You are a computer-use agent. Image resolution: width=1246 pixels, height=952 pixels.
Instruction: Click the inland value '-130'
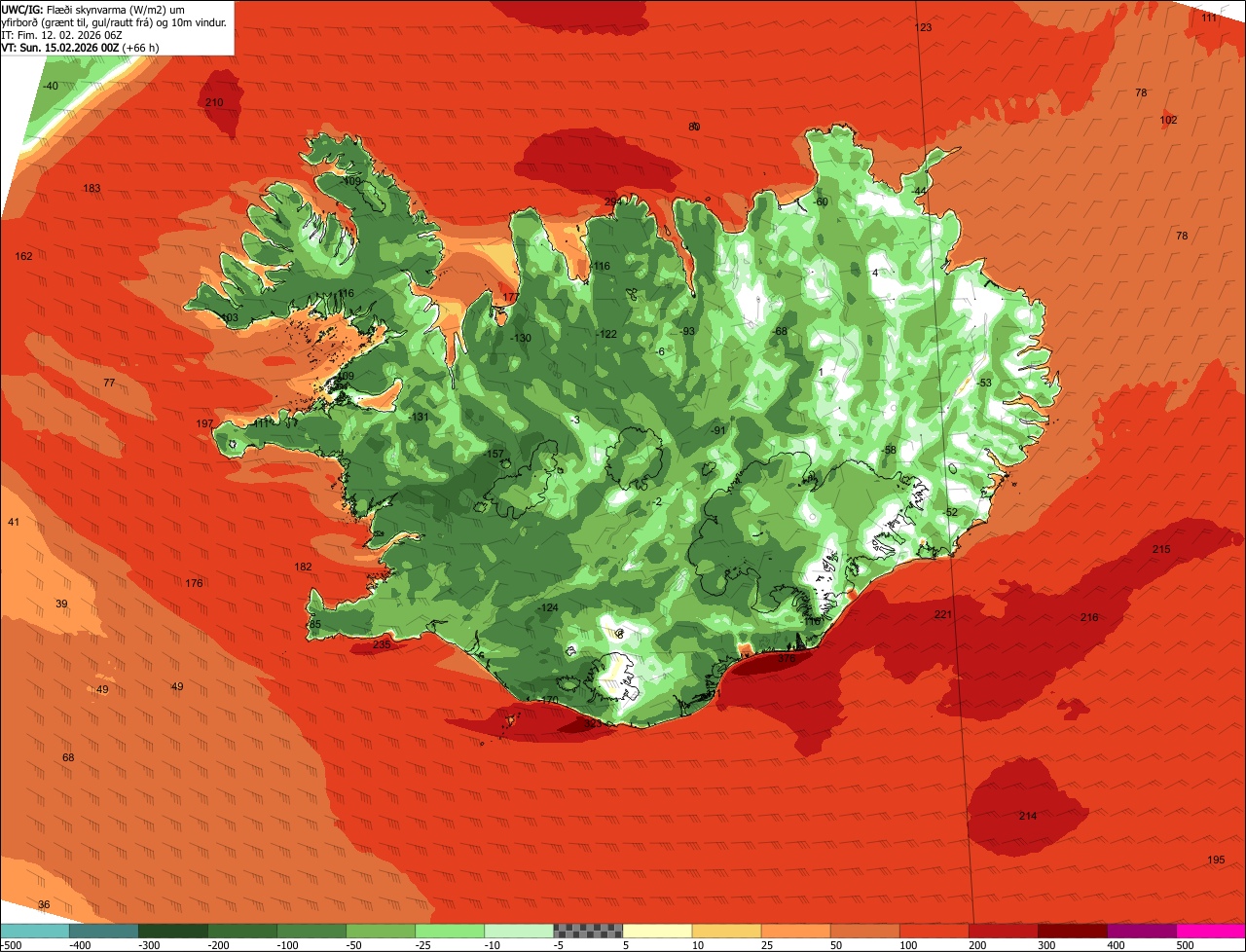[x=521, y=339]
